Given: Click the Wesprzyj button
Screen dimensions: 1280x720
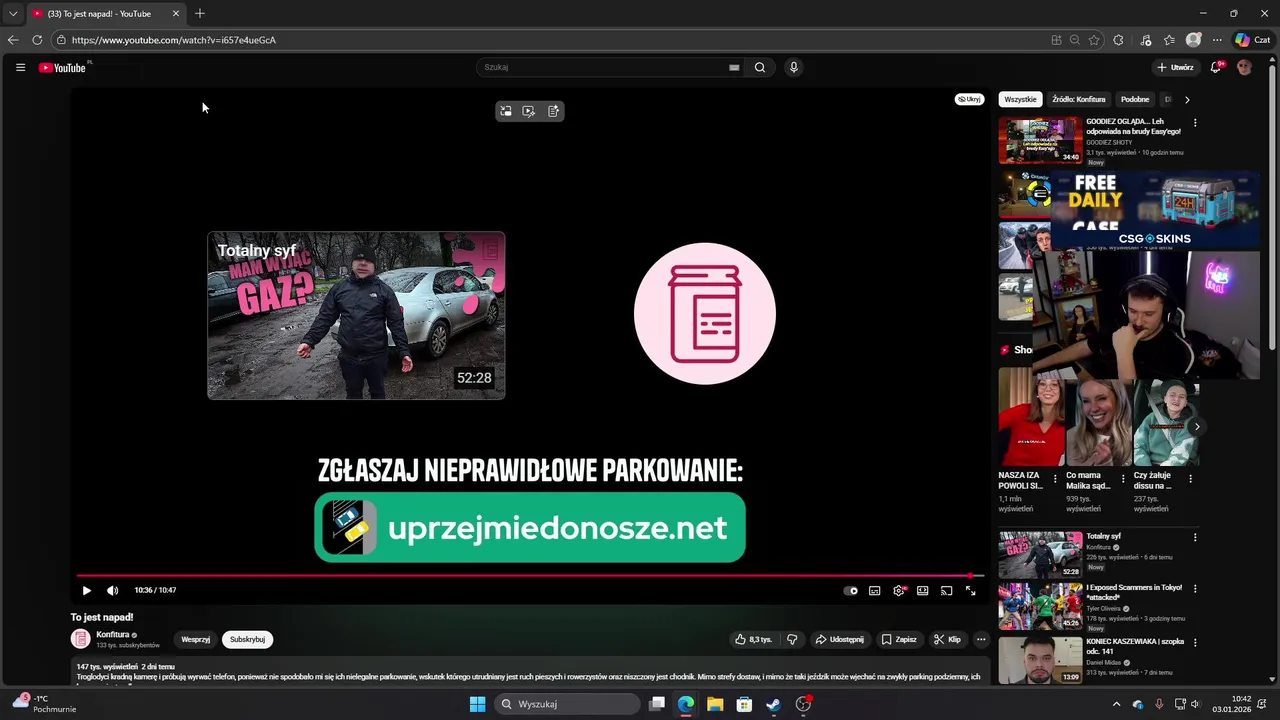Looking at the screenshot, I should (196, 639).
